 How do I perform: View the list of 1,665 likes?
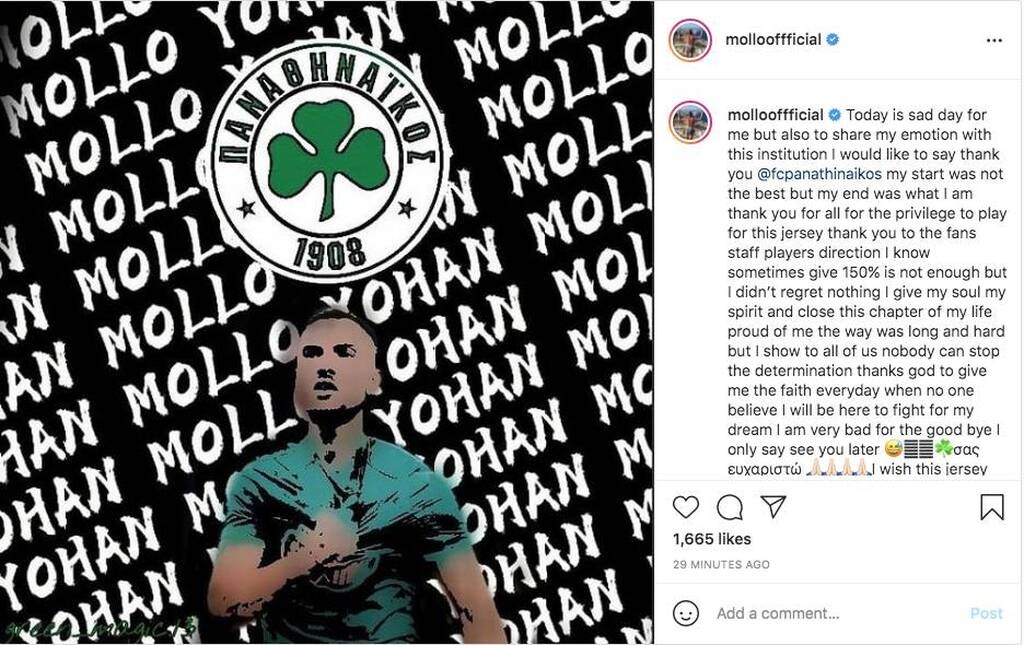(711, 539)
